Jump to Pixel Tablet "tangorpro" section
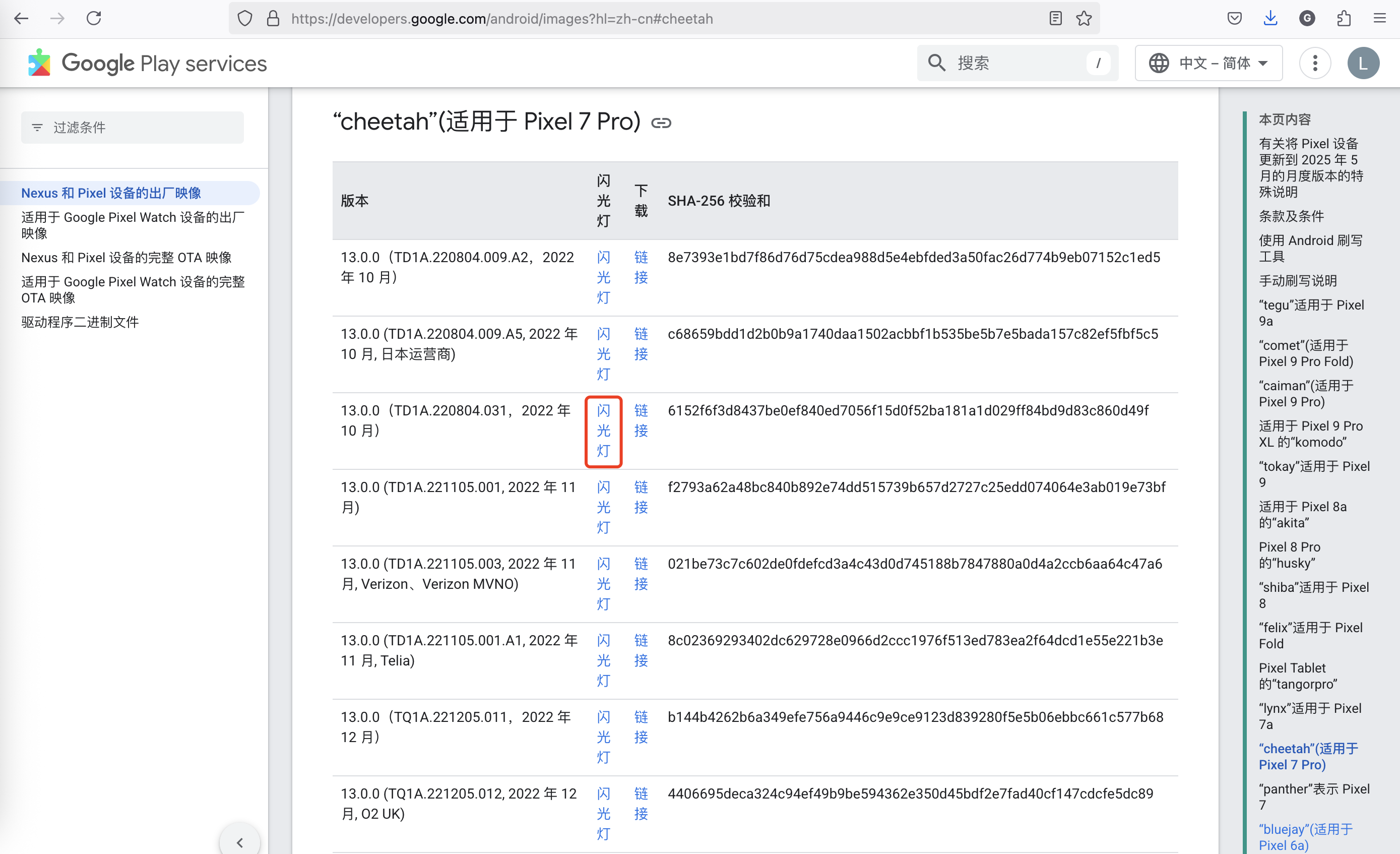Viewport: 1400px width, 854px height. point(1298,676)
